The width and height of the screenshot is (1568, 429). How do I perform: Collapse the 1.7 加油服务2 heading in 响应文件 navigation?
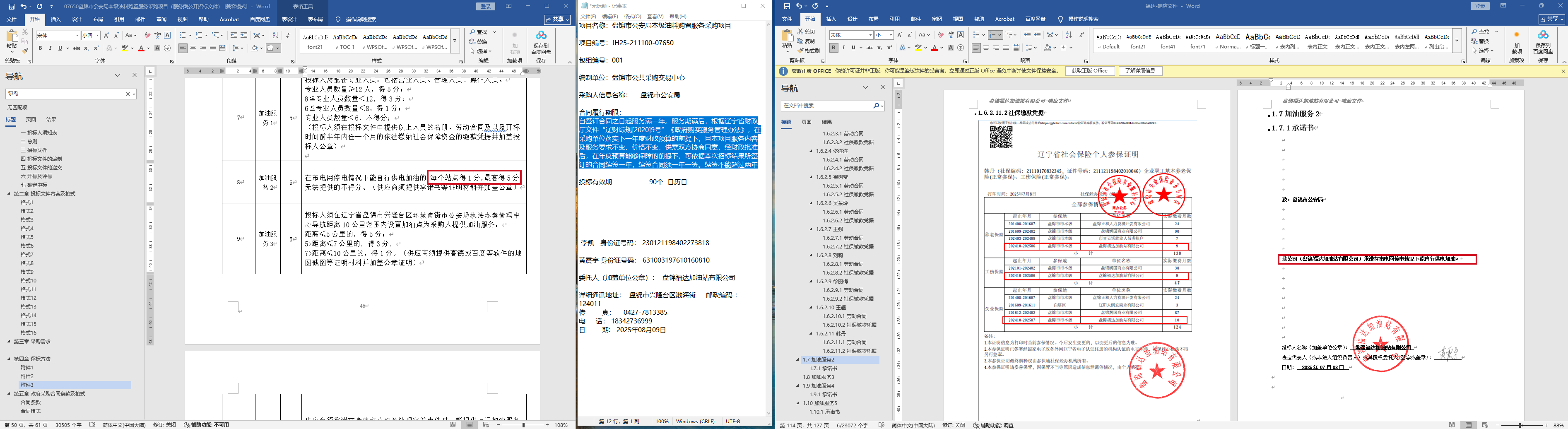(797, 360)
